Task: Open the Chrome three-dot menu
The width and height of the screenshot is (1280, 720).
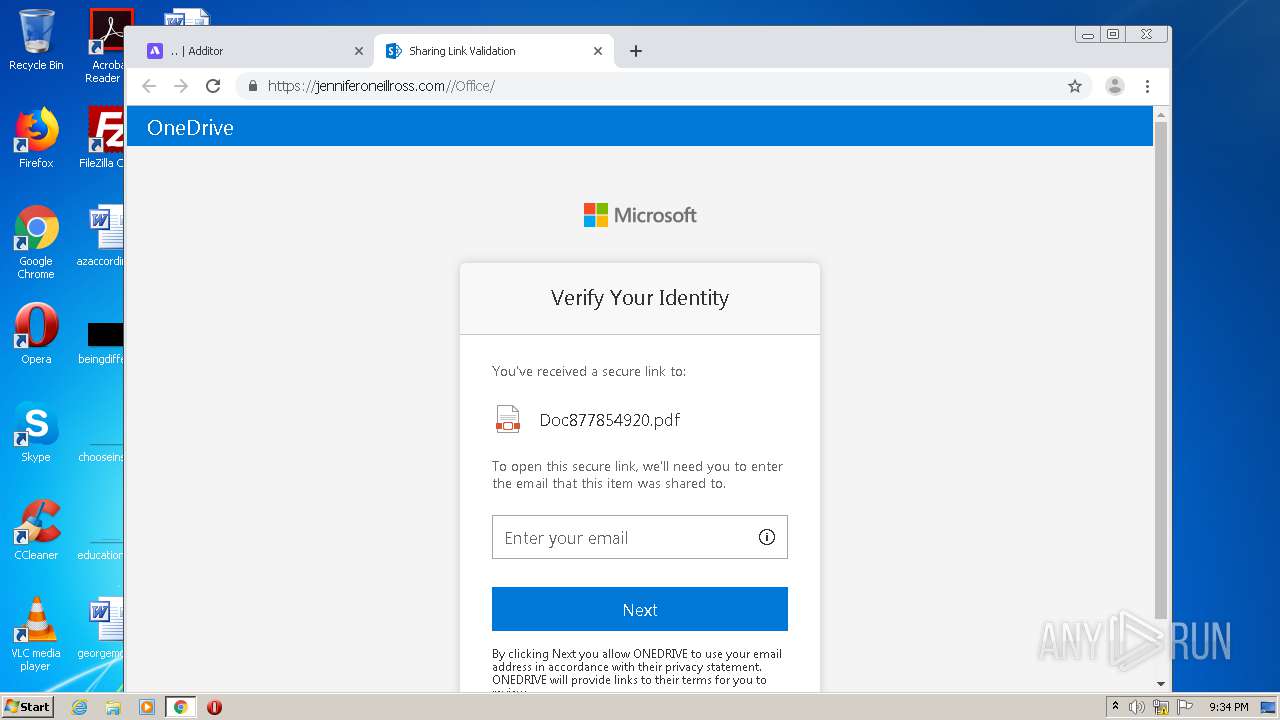Action: click(x=1148, y=86)
